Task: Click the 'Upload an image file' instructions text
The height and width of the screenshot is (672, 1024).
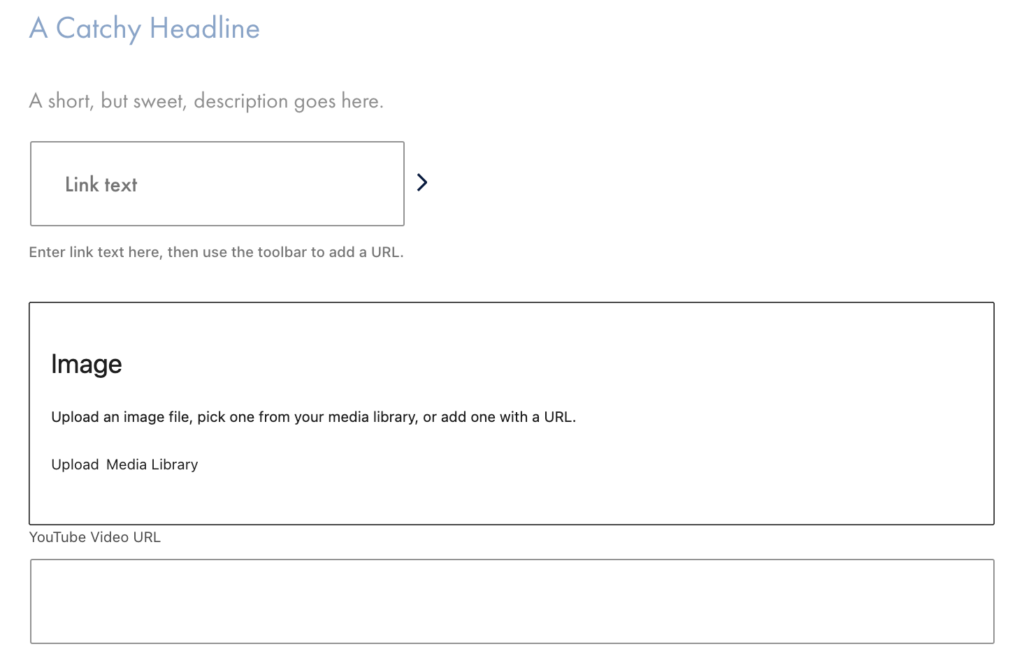Action: pyautogui.click(x=313, y=417)
